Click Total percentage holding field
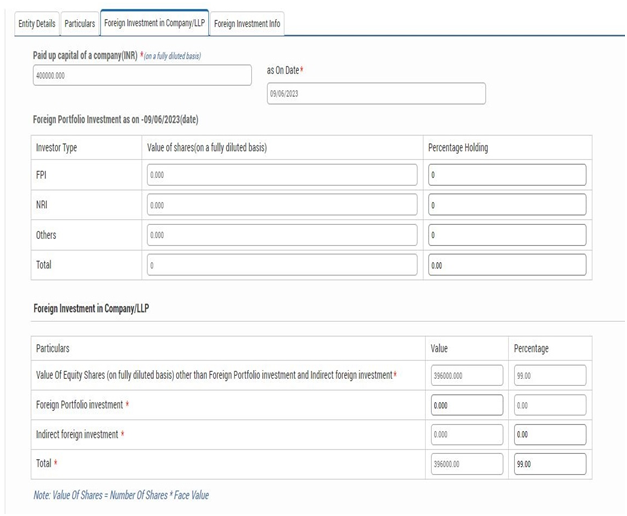627x516 pixels. (x=506, y=266)
